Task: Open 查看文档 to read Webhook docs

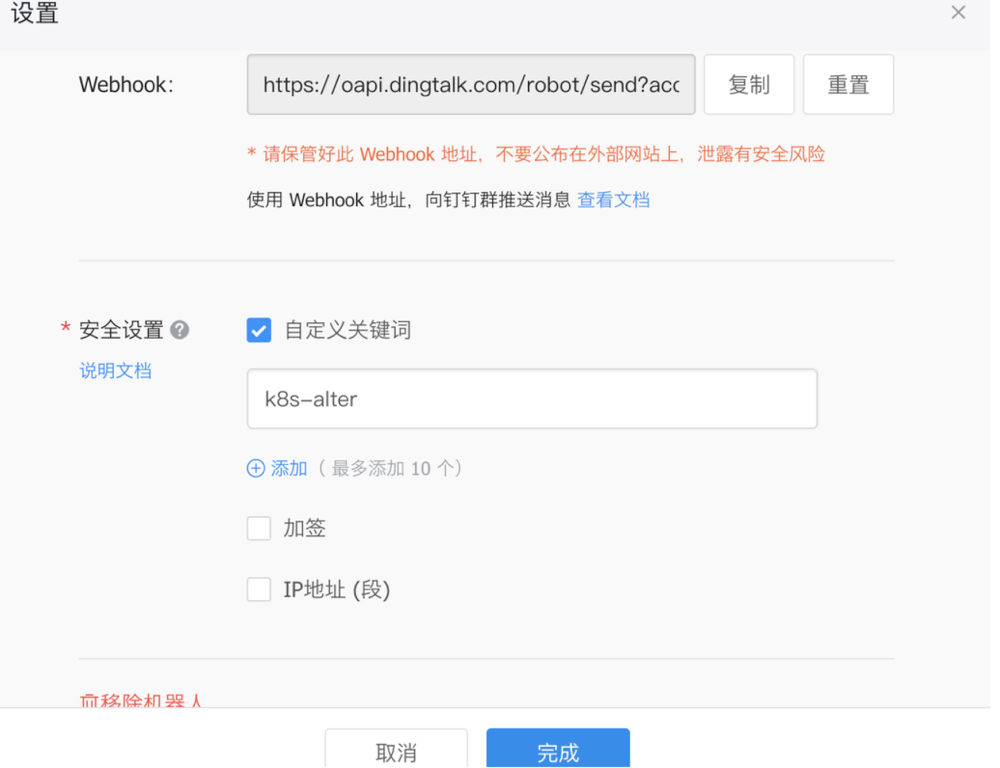Action: (613, 199)
